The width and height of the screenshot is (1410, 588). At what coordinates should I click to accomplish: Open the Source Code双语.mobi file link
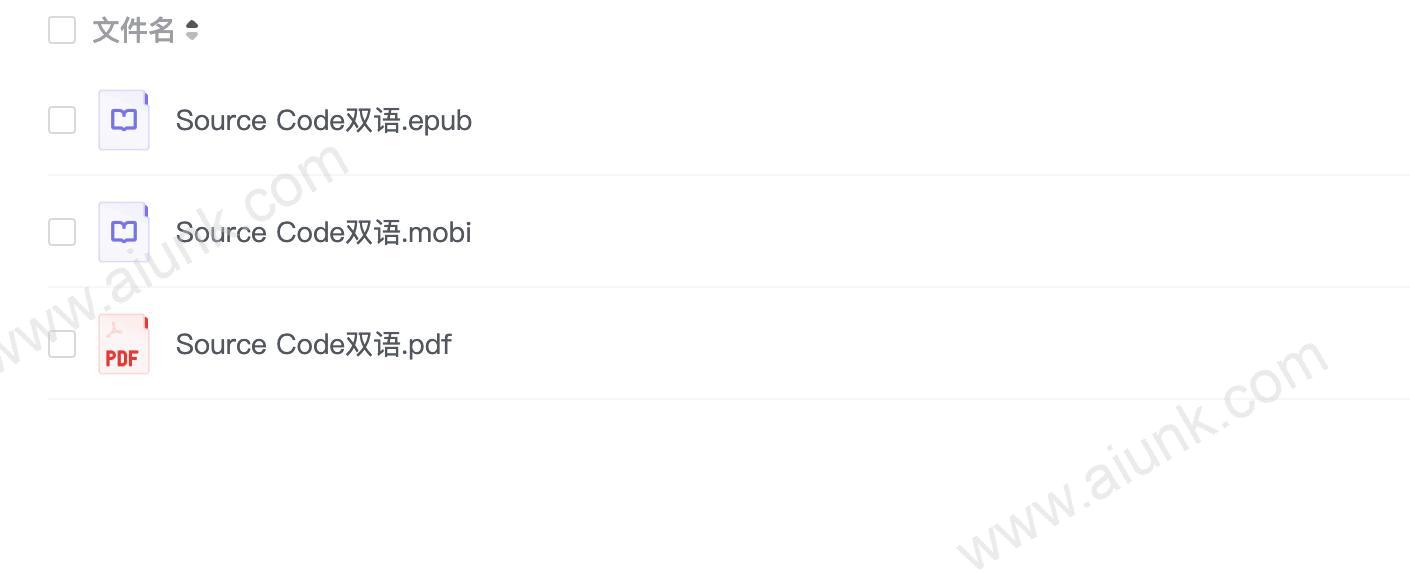click(x=324, y=232)
